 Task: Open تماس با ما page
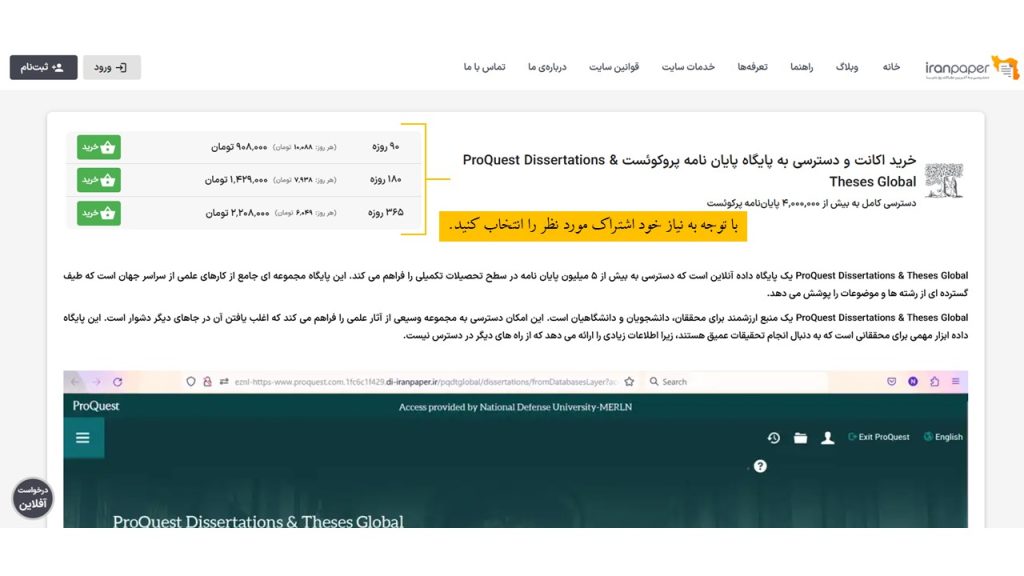tap(485, 67)
